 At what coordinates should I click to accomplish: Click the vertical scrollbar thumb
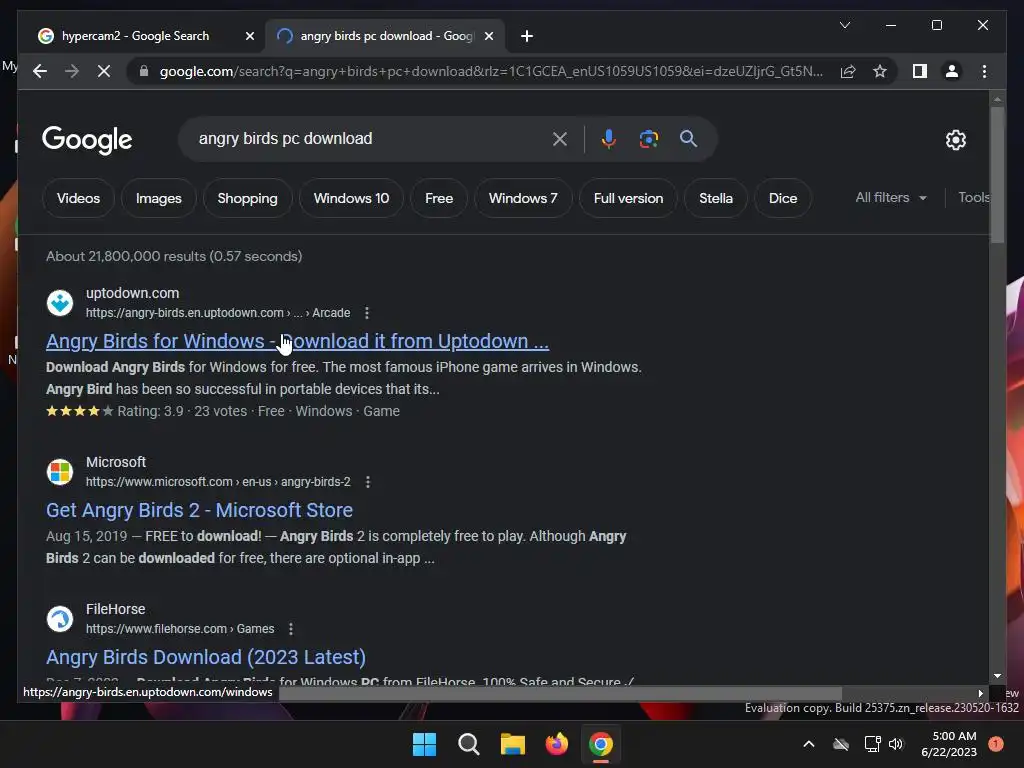coord(997,175)
